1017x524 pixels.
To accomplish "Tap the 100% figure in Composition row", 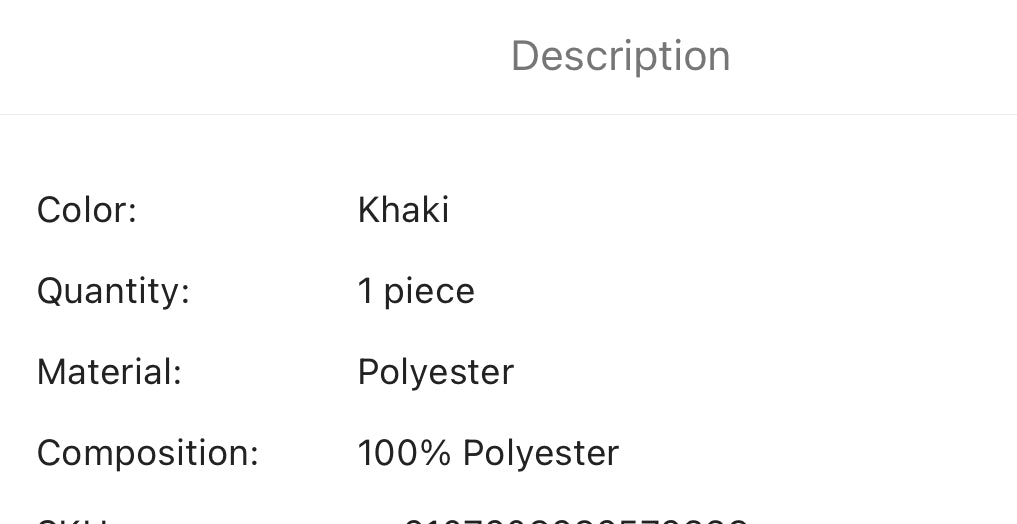I will 404,453.
